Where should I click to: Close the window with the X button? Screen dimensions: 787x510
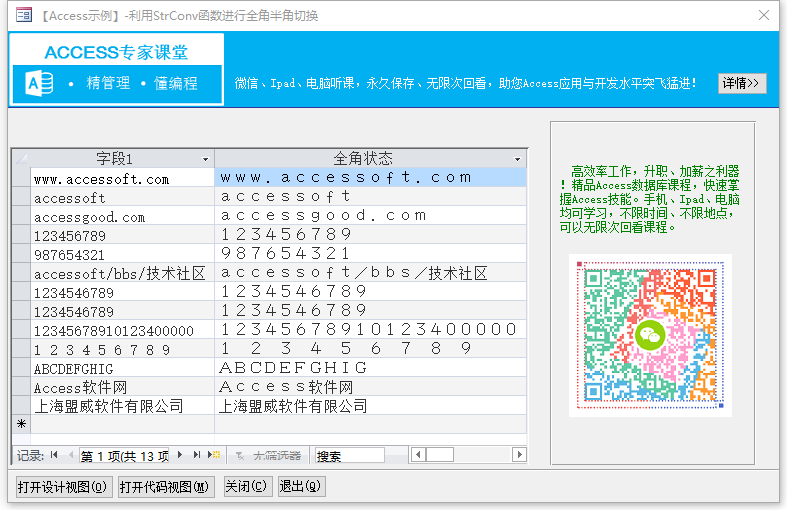(x=764, y=15)
